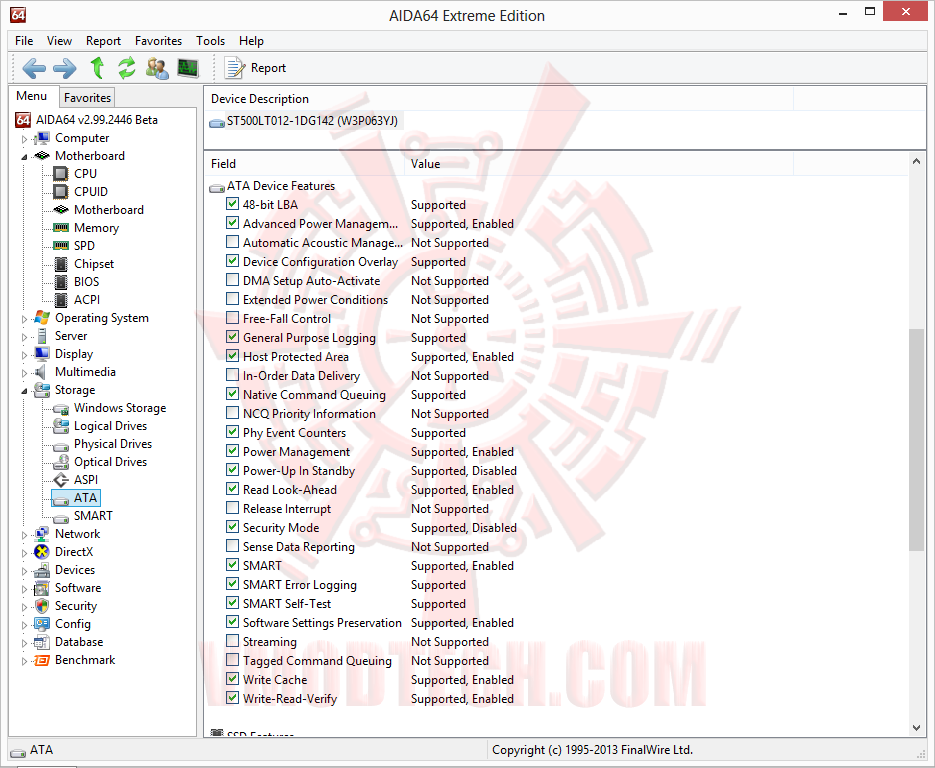Open the Physical Drives icon
Viewport: 935px width, 768px height.
pyautogui.click(x=60, y=446)
